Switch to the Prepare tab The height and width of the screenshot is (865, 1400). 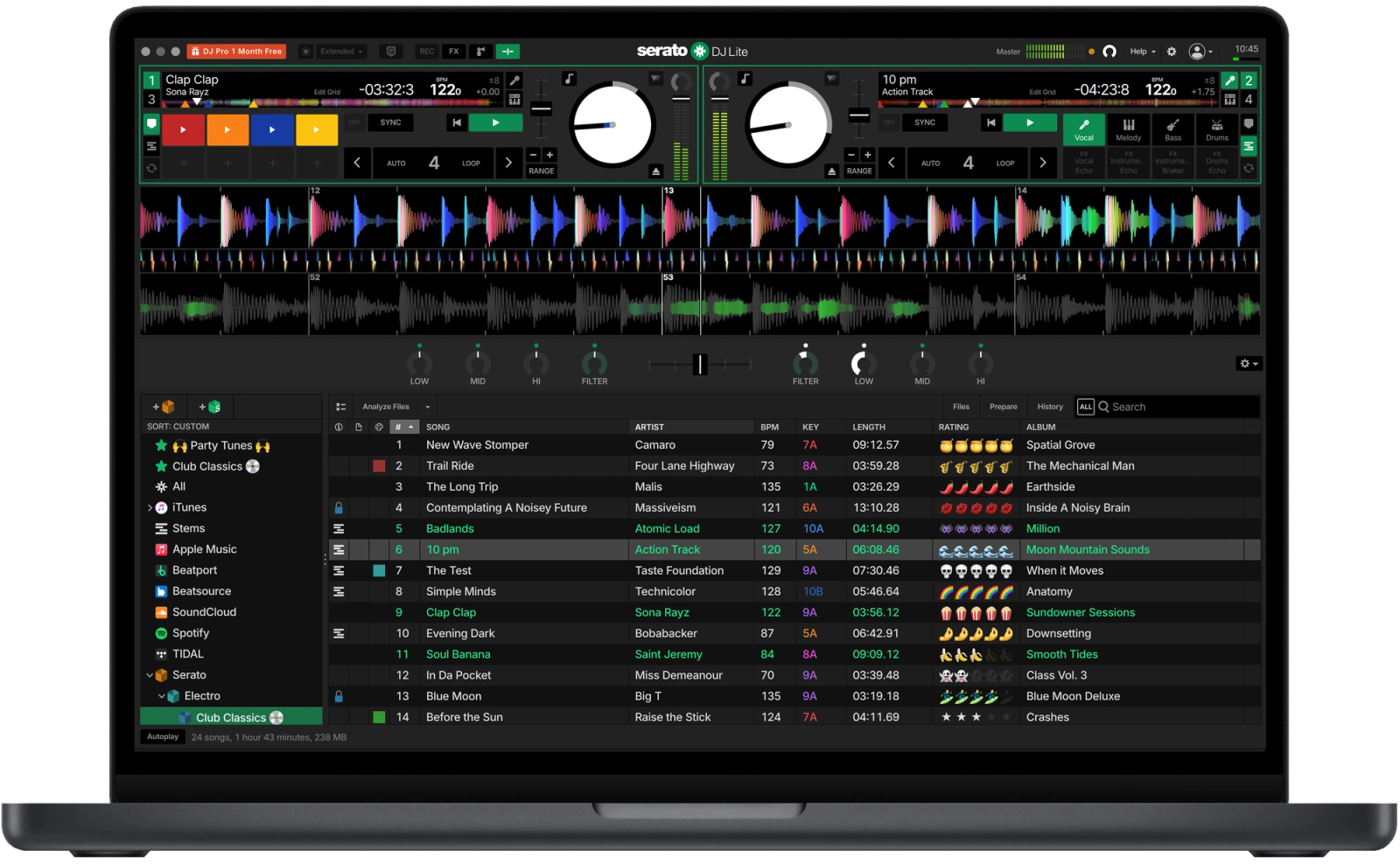(x=1003, y=406)
